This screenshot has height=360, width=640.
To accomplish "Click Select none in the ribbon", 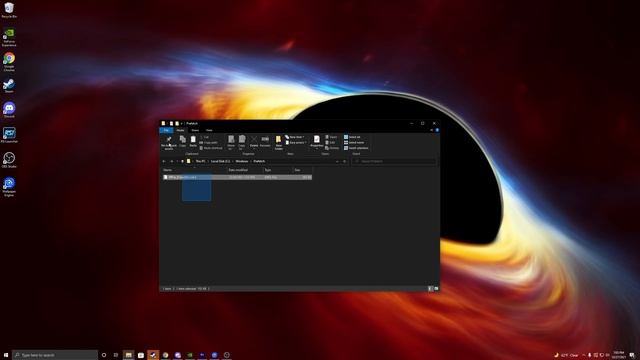I will 354,142.
